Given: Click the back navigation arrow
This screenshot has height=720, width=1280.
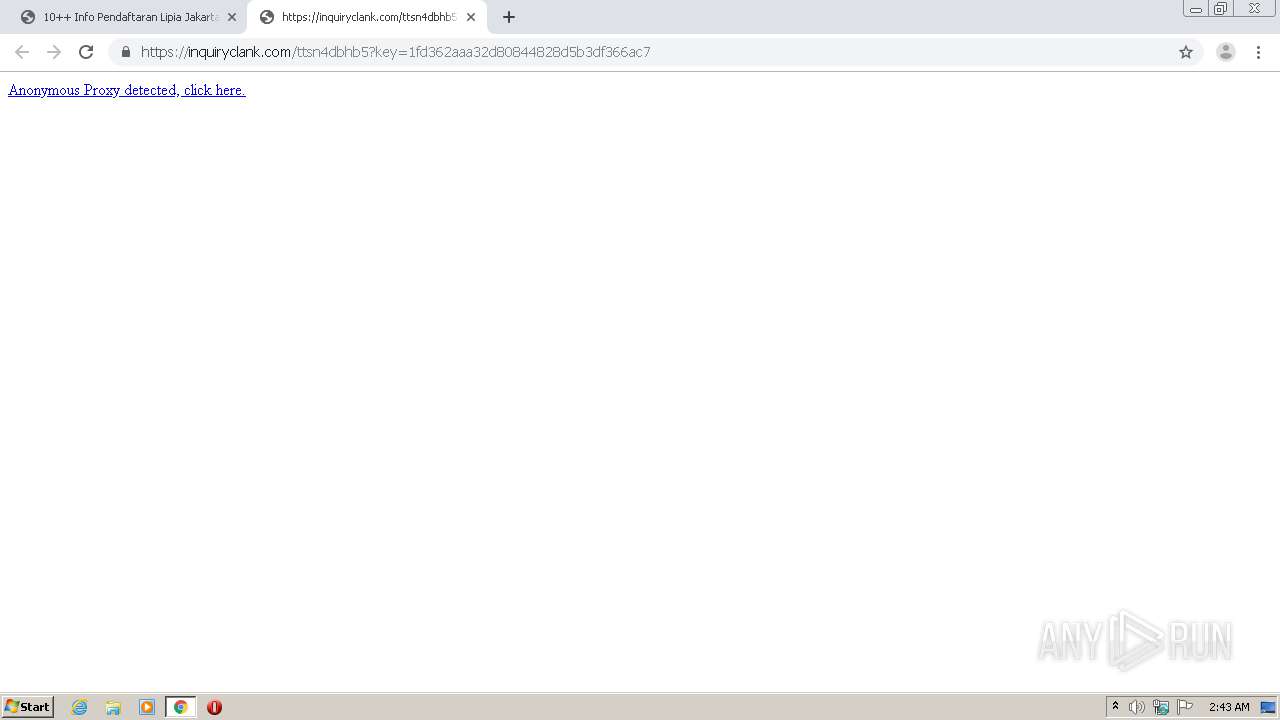Looking at the screenshot, I should (x=22, y=52).
